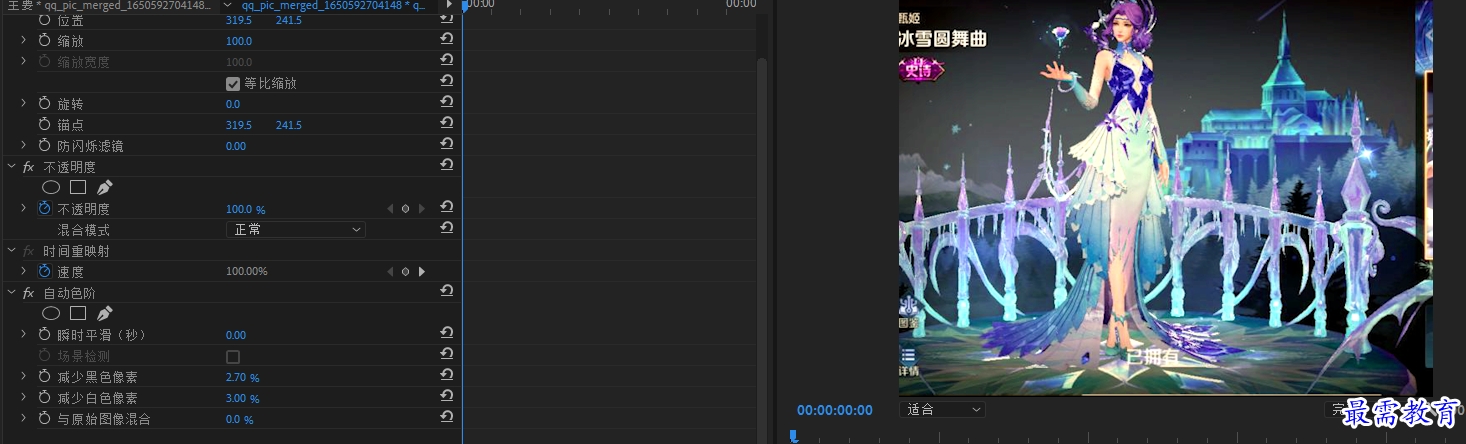Go to next 不透明度 keyframe
Image resolution: width=1466 pixels, height=444 pixels.
(x=422, y=209)
